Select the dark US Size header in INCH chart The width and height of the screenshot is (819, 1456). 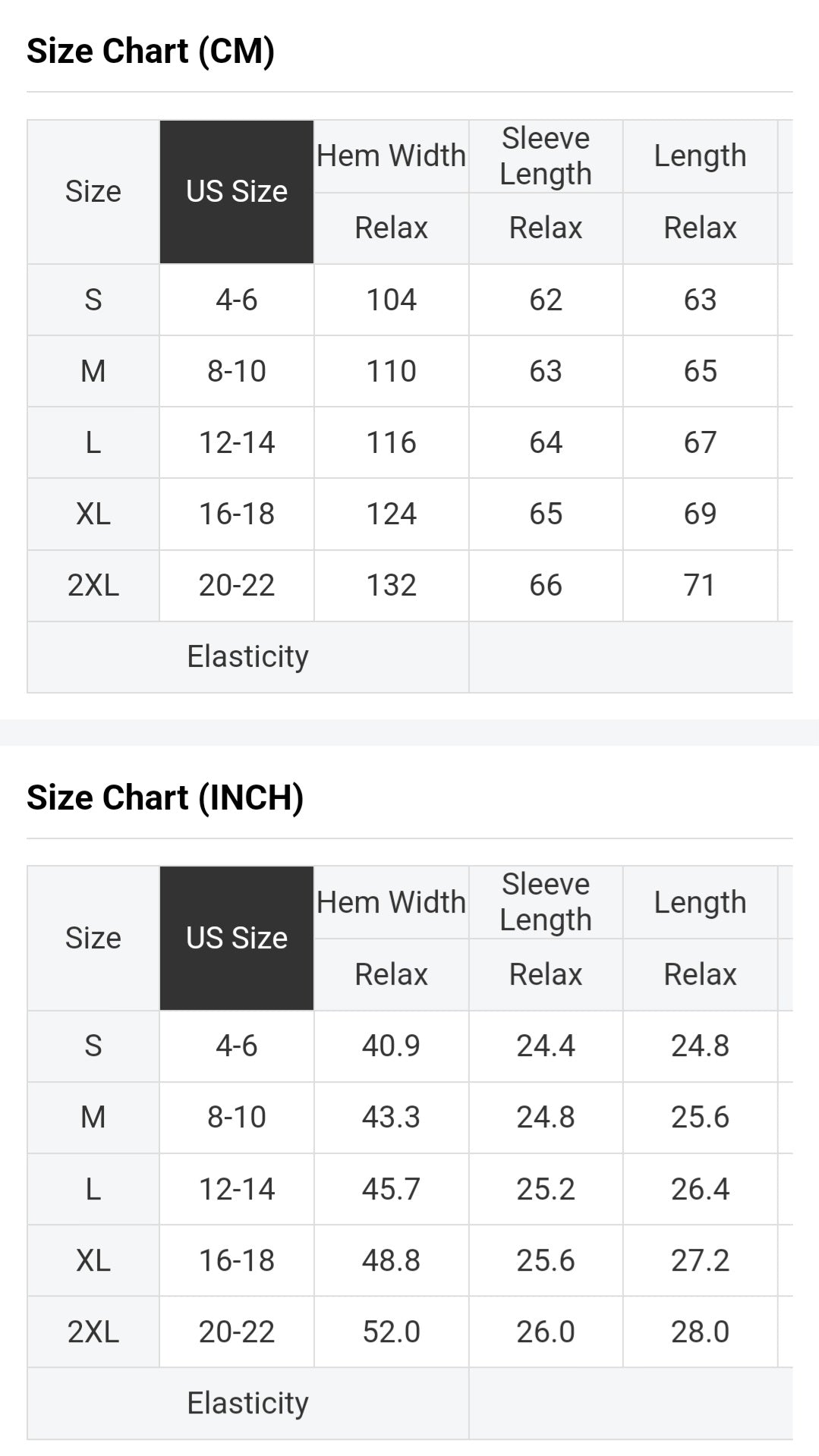point(237,939)
